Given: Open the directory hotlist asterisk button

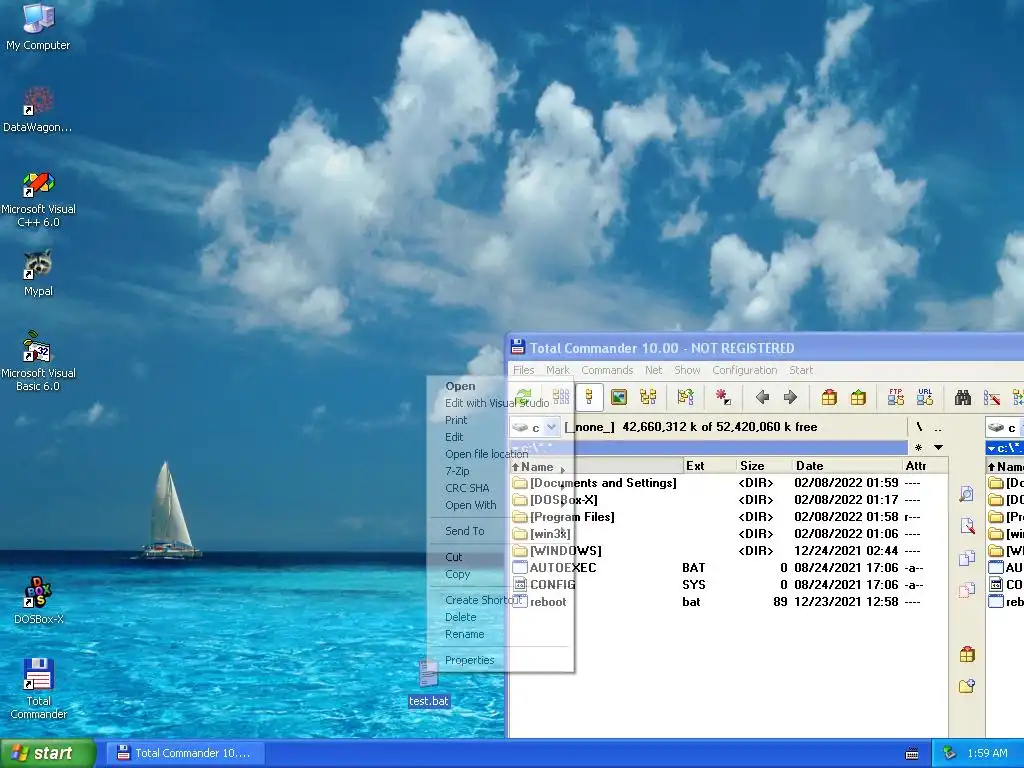Looking at the screenshot, I should point(918,447).
